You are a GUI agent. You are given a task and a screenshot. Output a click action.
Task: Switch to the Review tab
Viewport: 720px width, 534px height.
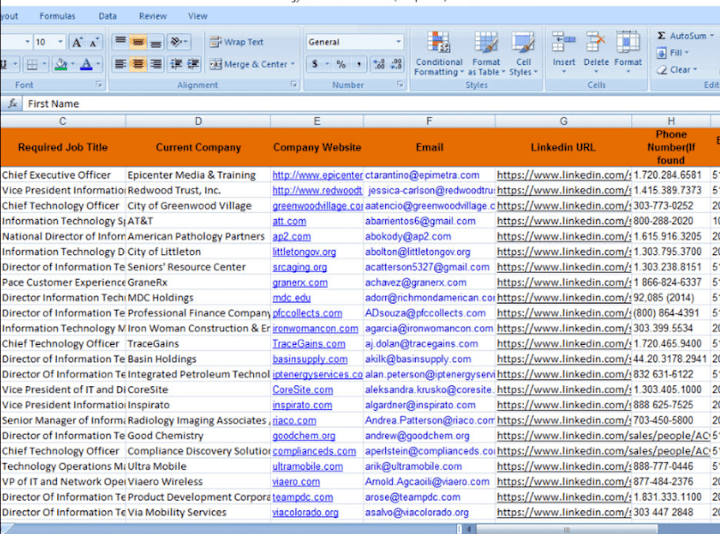click(x=153, y=16)
